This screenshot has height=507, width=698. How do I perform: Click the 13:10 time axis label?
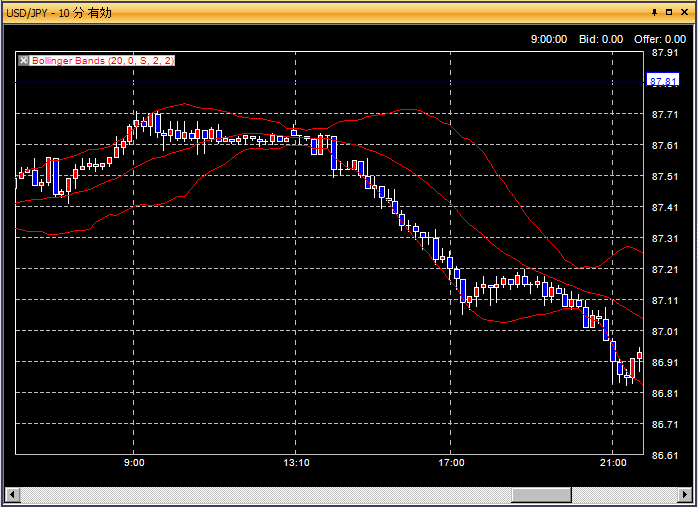[296, 463]
